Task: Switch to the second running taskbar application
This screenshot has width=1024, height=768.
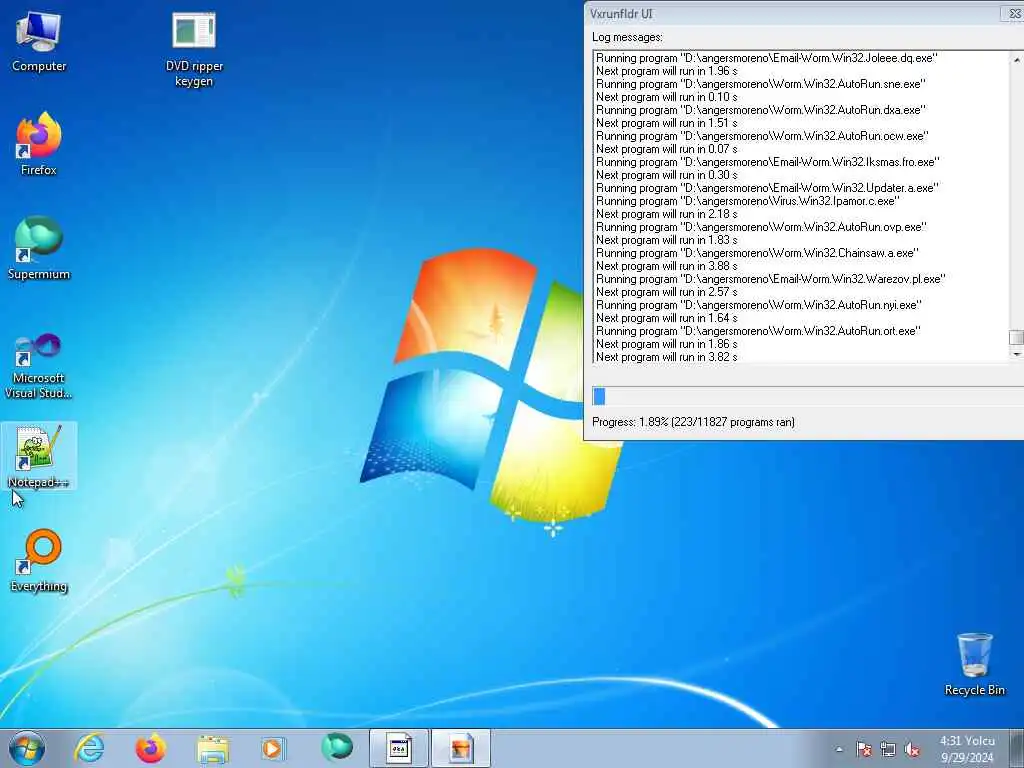Action: click(460, 748)
